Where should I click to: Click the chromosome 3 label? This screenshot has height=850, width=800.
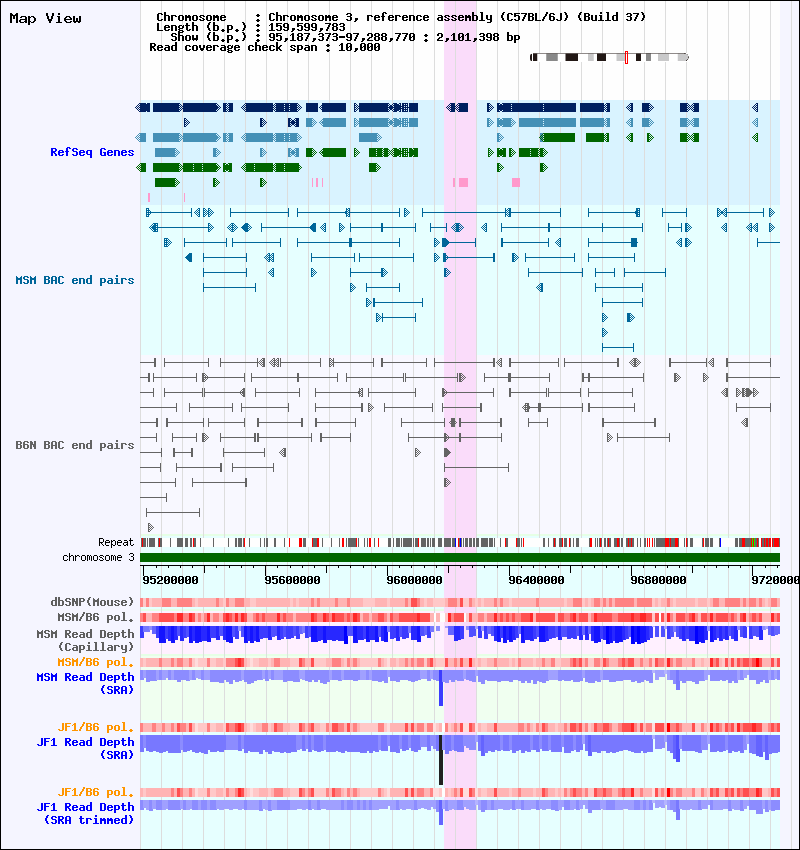point(98,557)
